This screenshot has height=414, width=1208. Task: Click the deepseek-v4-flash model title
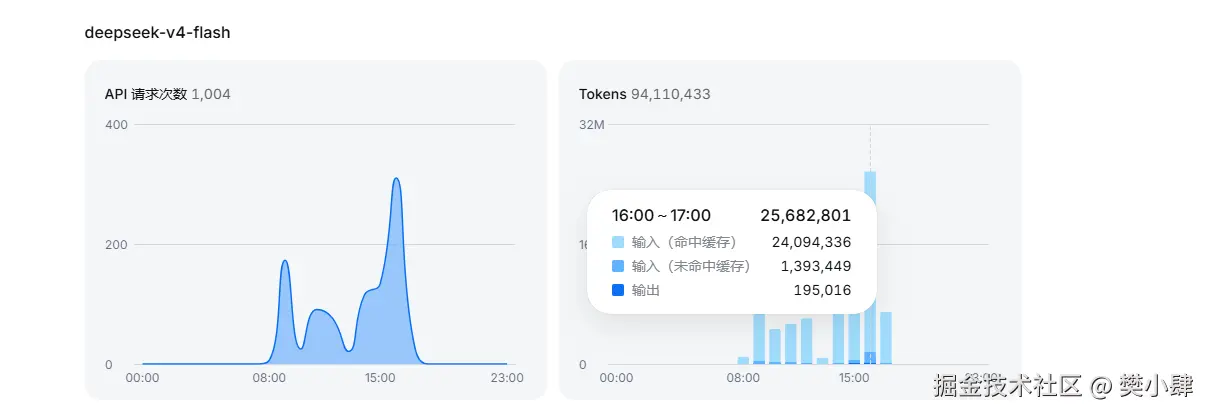coord(157,32)
